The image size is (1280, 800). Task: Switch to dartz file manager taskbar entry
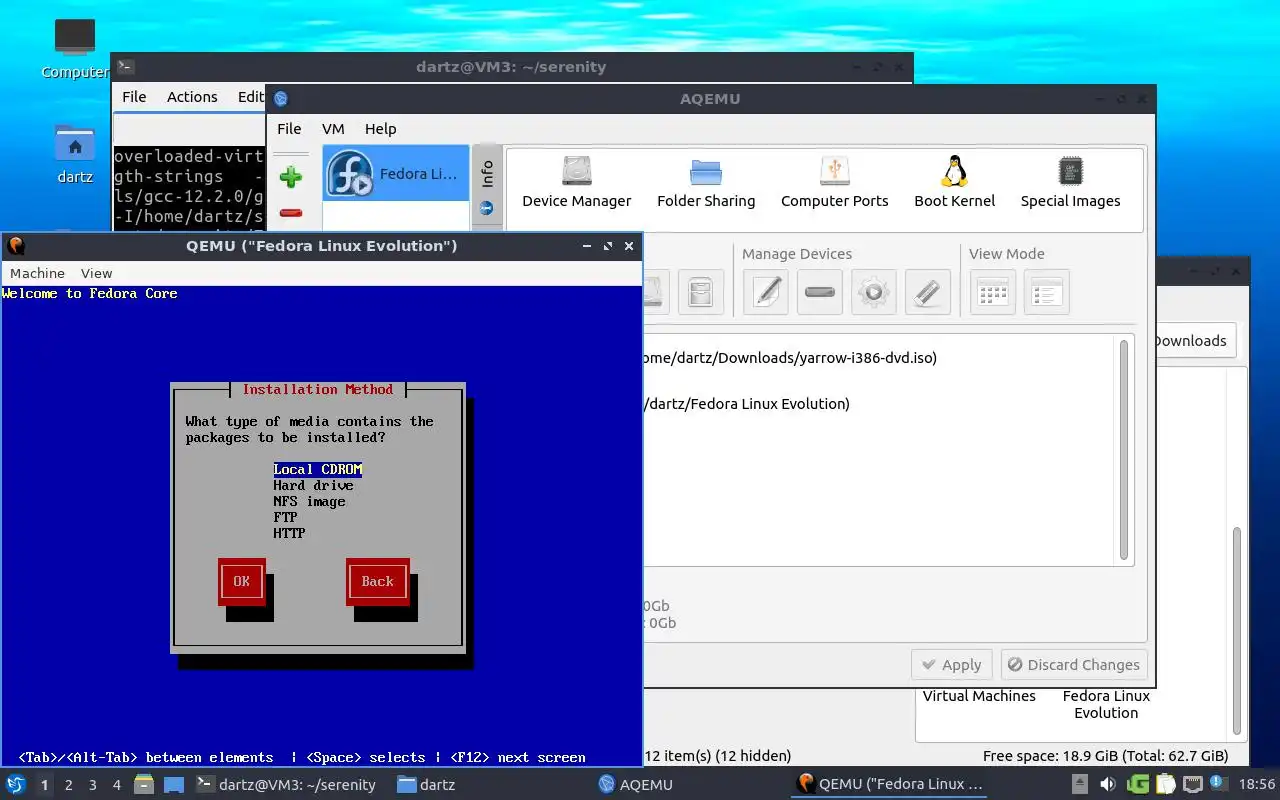tap(427, 785)
